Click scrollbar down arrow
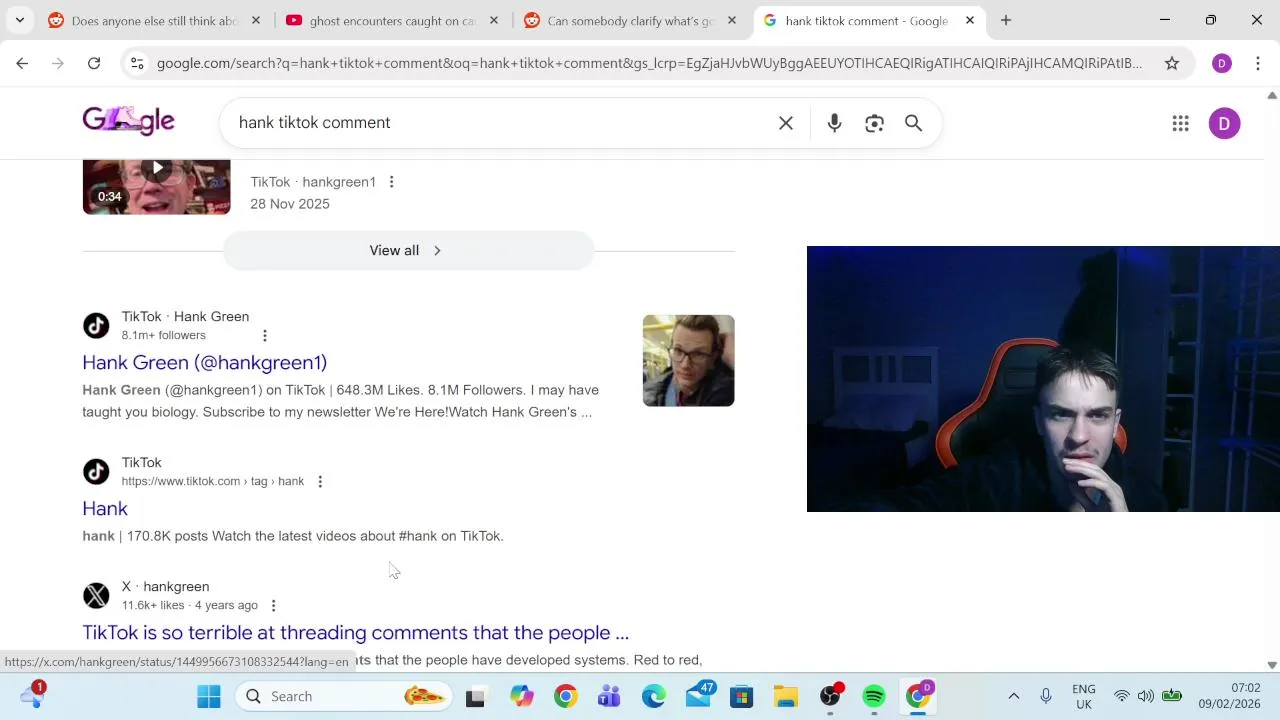 (x=1272, y=665)
